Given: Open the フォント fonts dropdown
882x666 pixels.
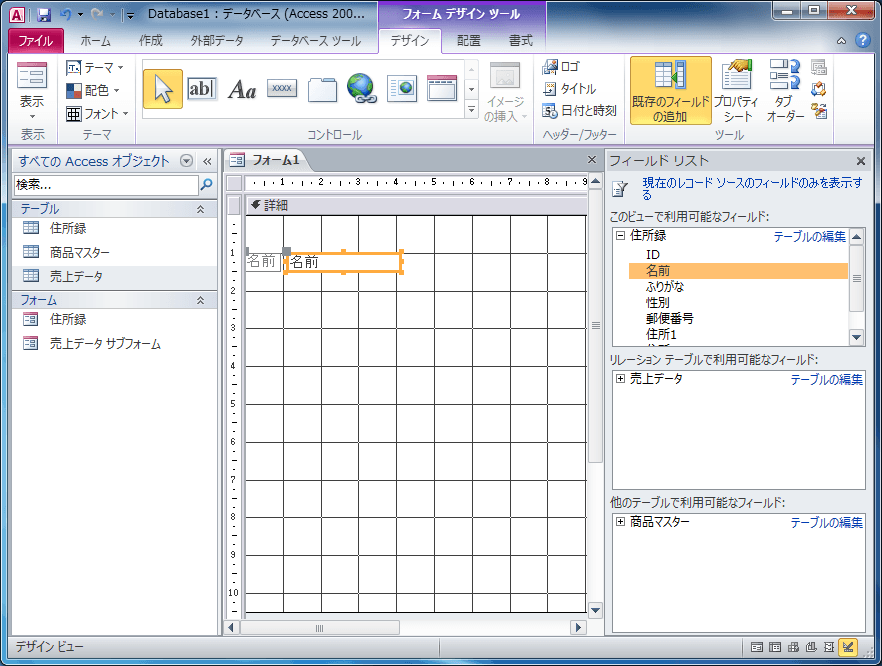Looking at the screenshot, I should point(97,113).
